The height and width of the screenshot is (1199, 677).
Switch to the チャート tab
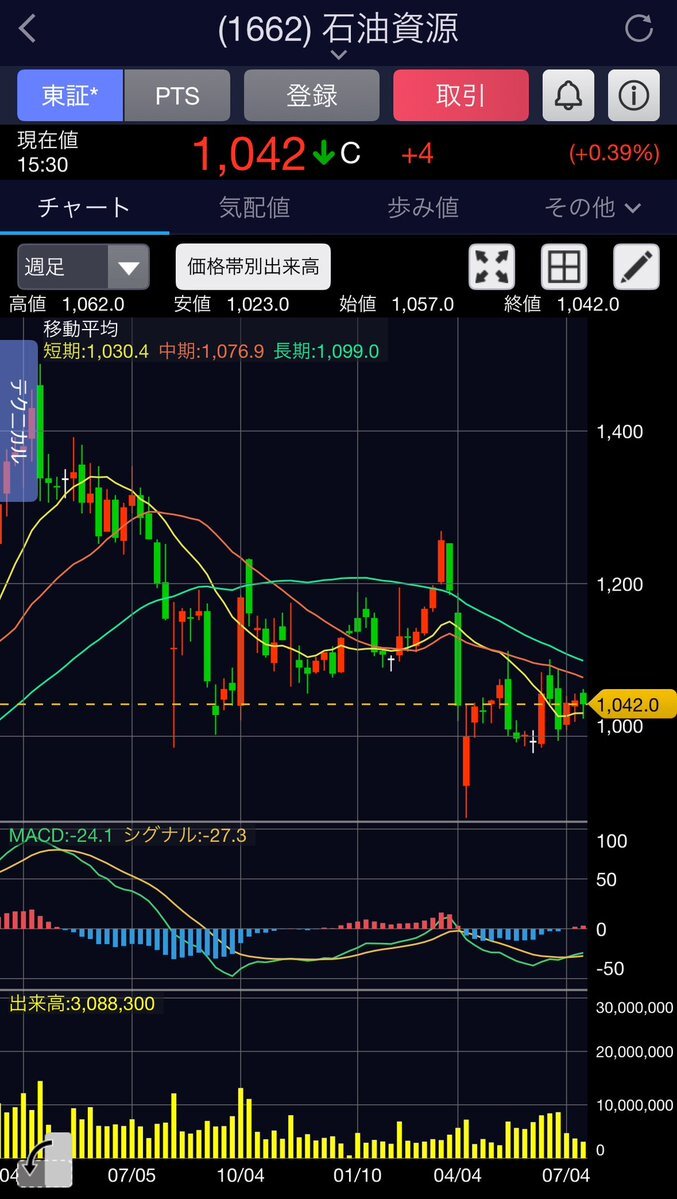coord(84,207)
